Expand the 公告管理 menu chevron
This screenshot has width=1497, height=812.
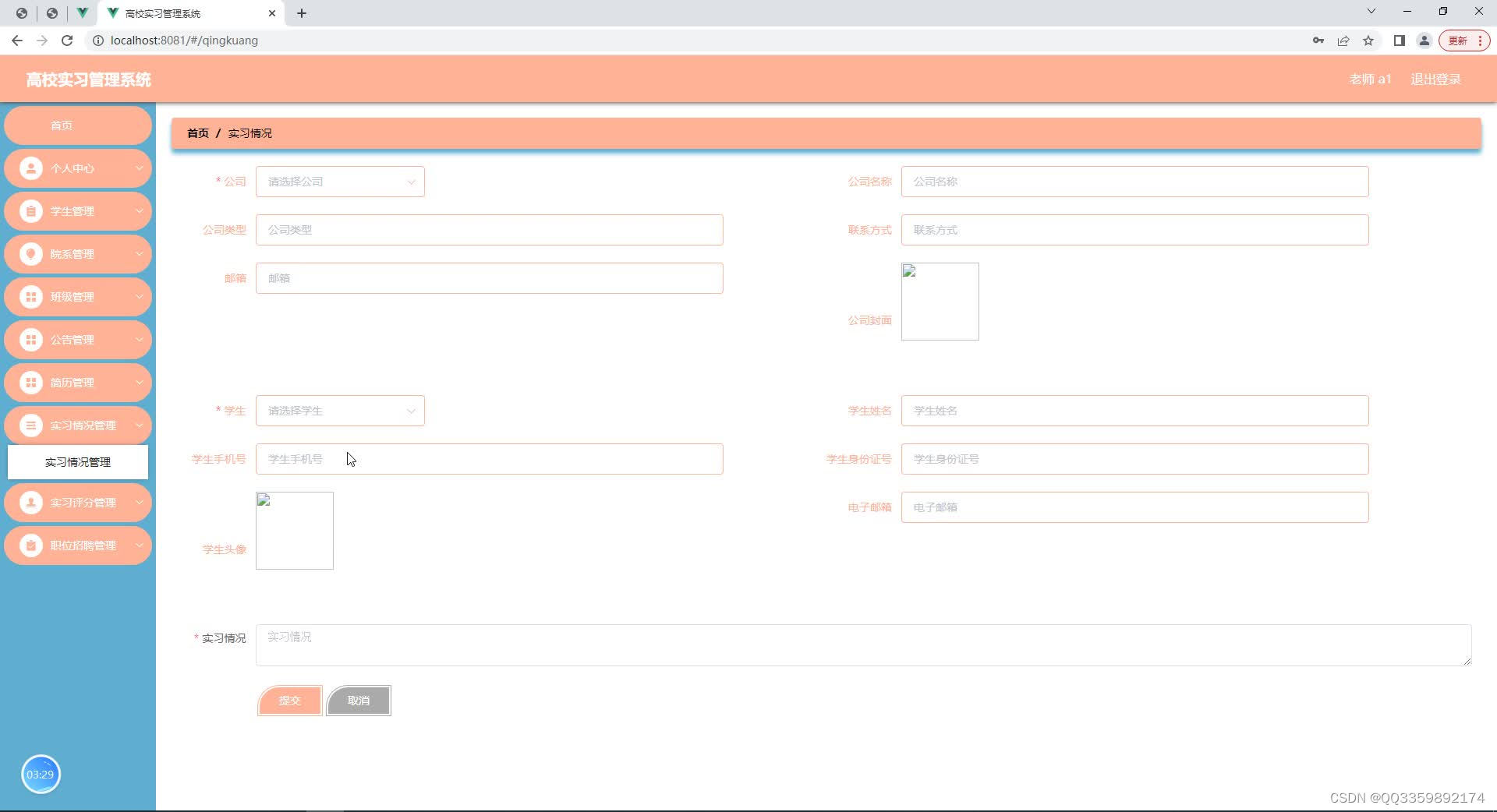(139, 340)
